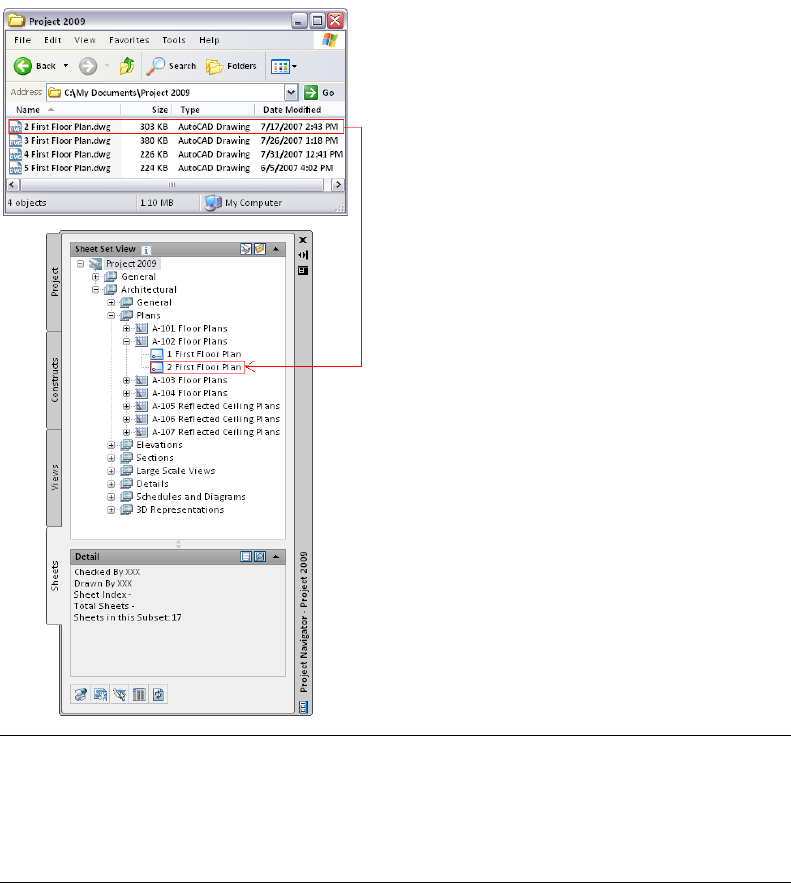Switch to the Views tab
The width and height of the screenshot is (791, 883).
point(55,478)
